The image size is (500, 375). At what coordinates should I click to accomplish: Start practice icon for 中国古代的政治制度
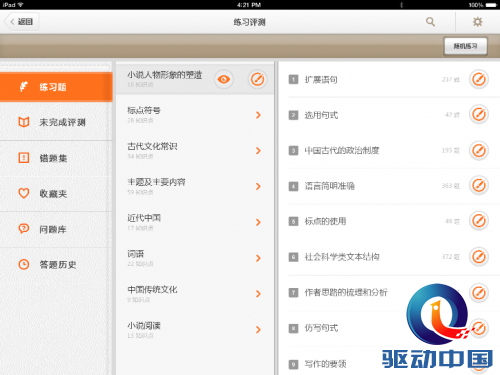[479, 150]
